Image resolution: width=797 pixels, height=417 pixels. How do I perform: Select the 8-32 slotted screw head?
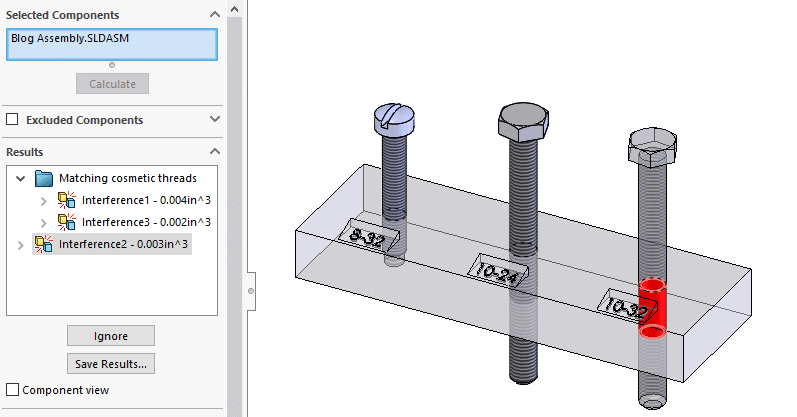pyautogui.click(x=394, y=120)
